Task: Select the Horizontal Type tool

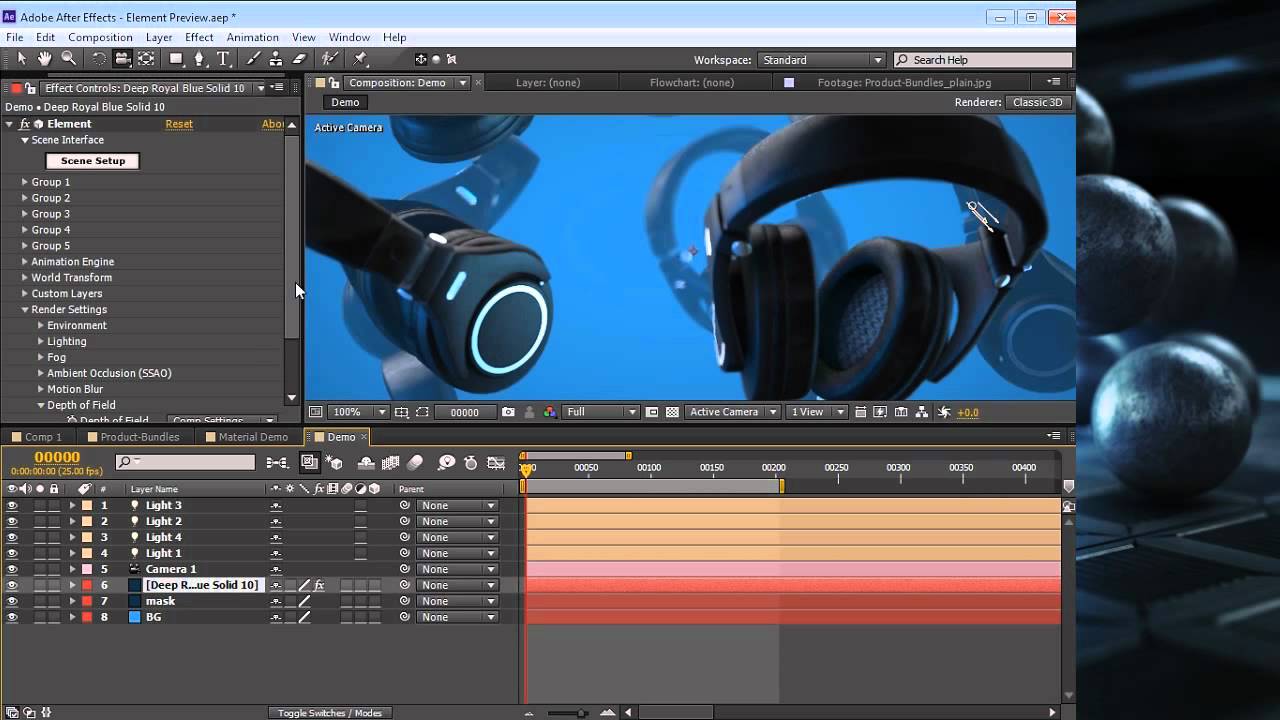Action: pos(223,59)
